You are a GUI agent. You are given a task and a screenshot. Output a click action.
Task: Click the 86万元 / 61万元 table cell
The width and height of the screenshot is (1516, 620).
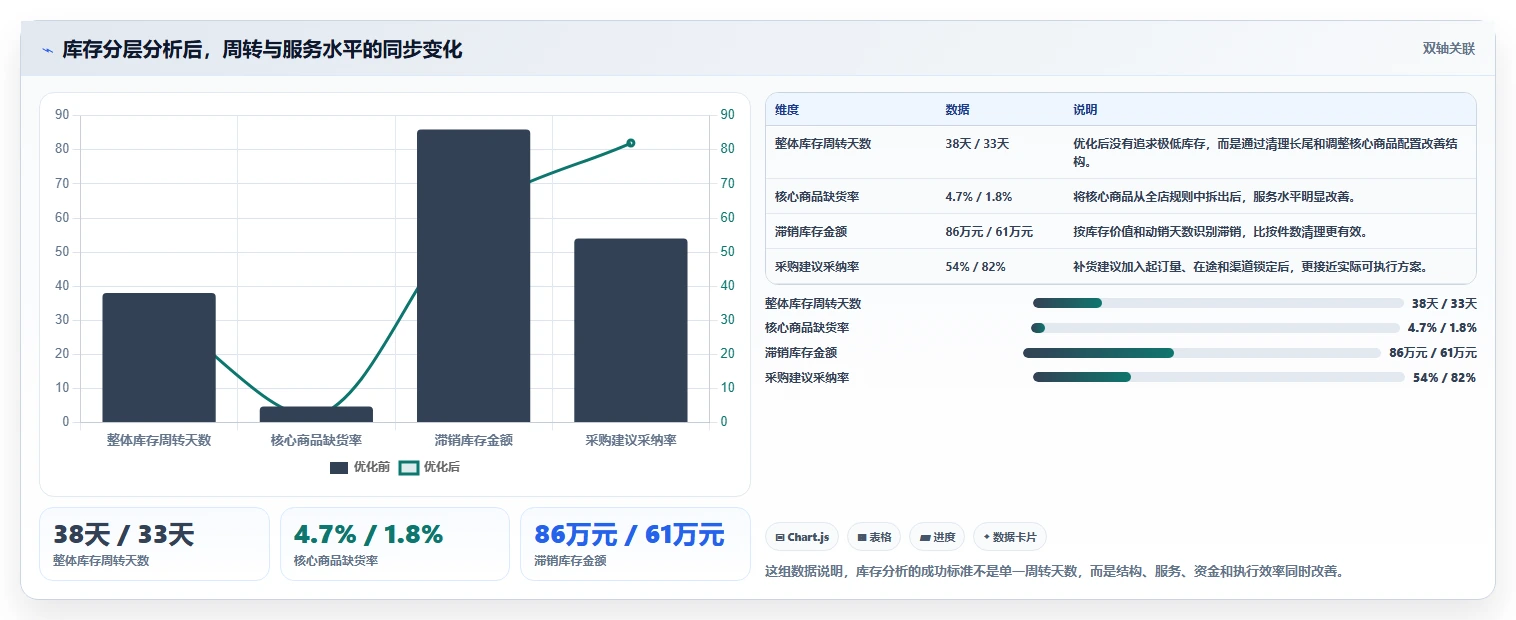coord(989,232)
